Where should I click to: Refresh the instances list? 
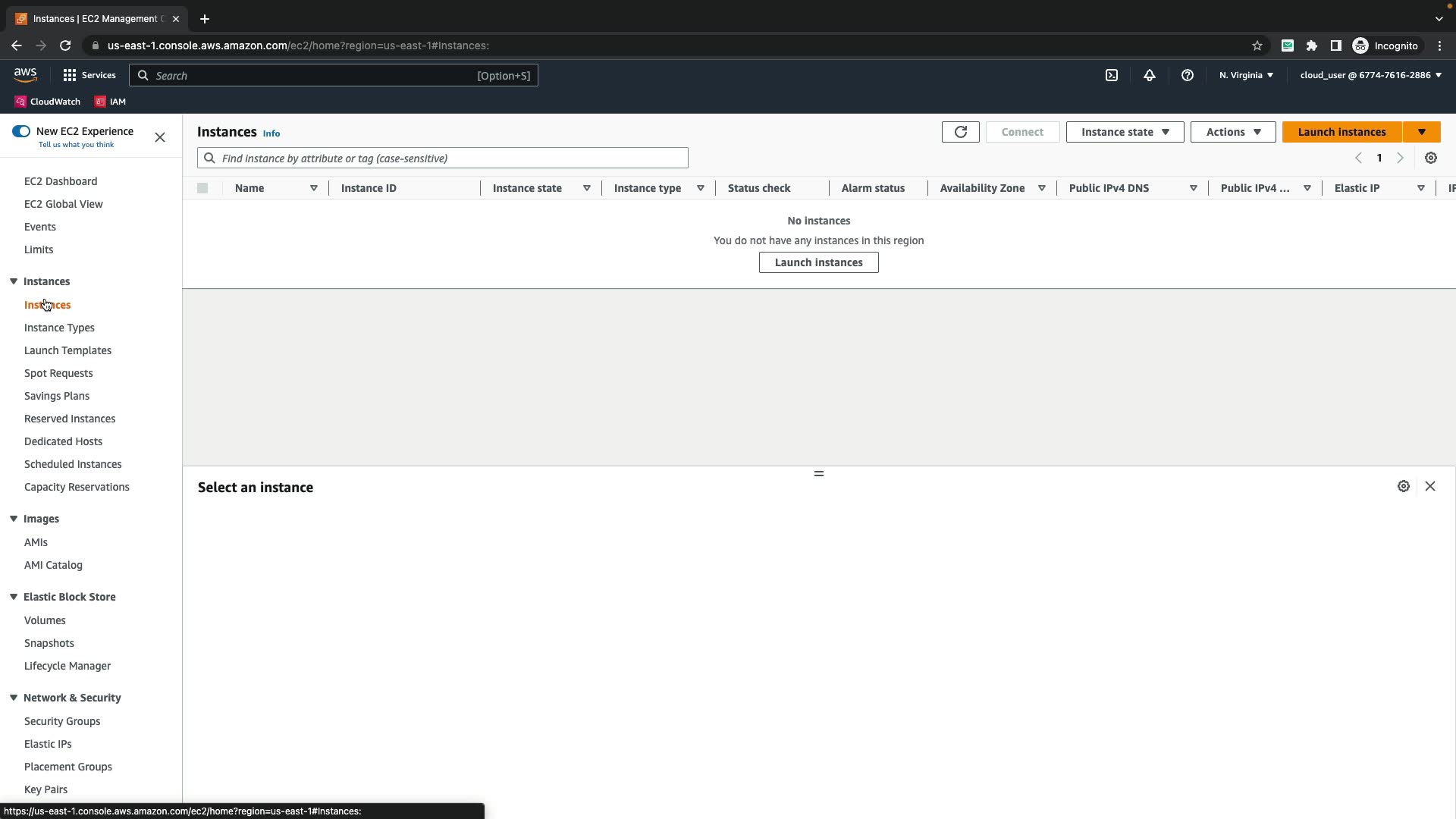(960, 132)
